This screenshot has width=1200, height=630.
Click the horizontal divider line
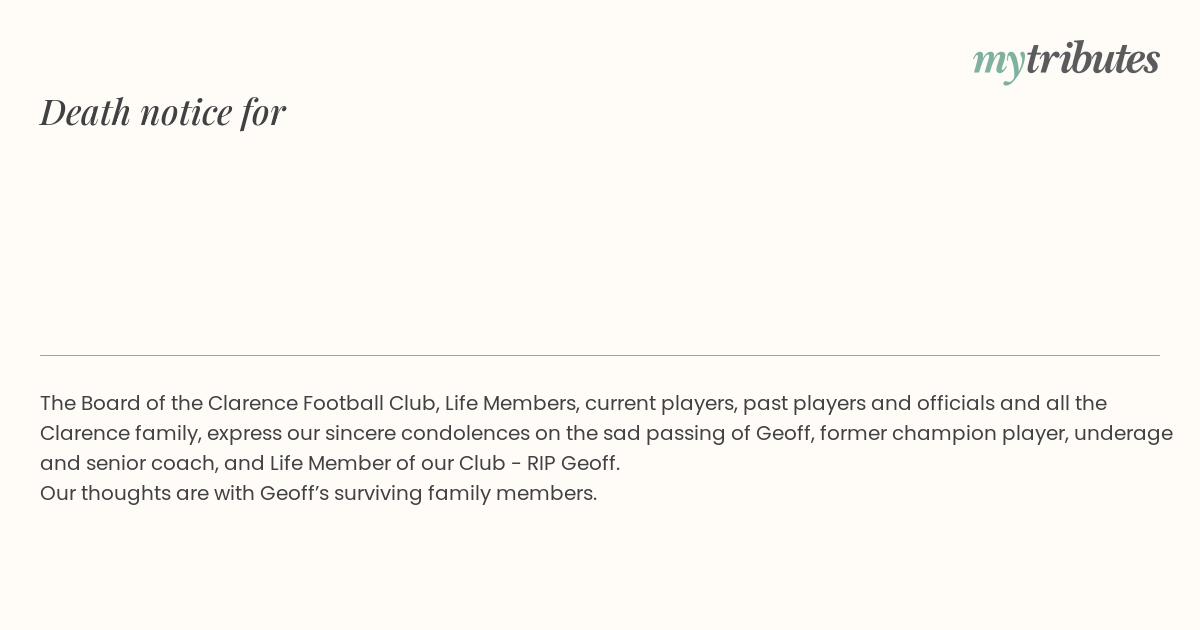tap(600, 355)
